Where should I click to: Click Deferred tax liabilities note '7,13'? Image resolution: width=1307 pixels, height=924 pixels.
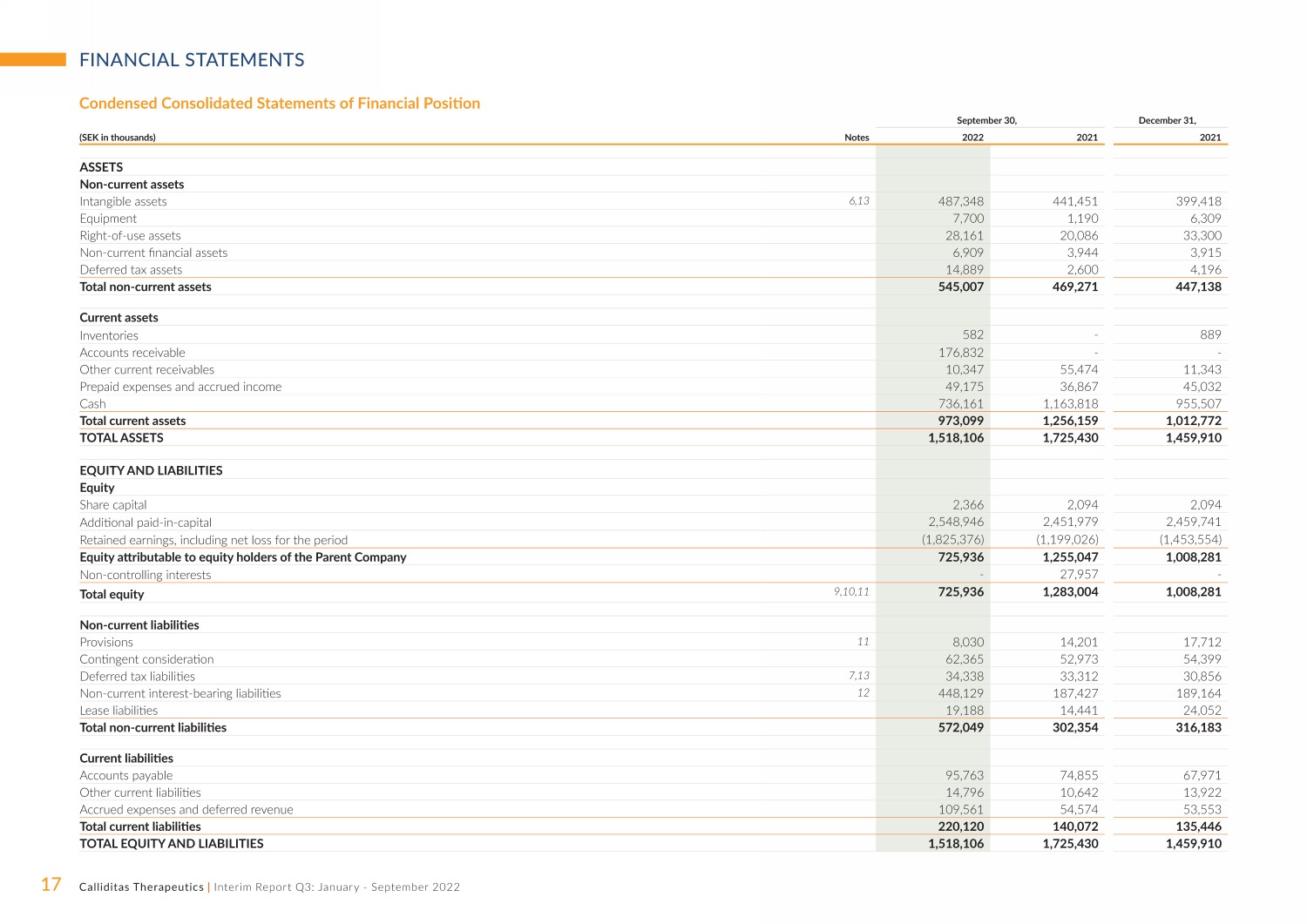(858, 676)
